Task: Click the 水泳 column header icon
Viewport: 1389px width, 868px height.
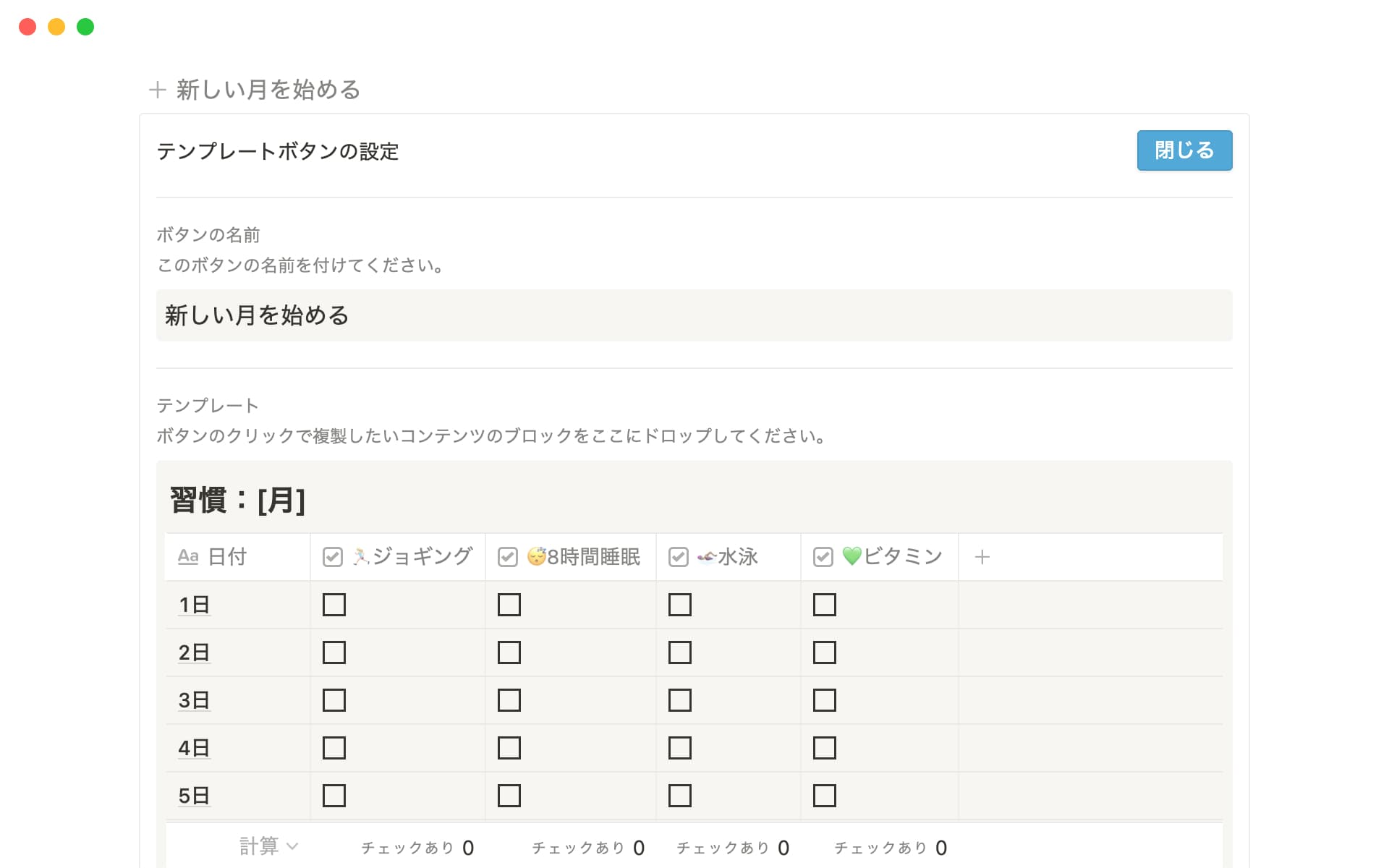Action: tap(679, 557)
